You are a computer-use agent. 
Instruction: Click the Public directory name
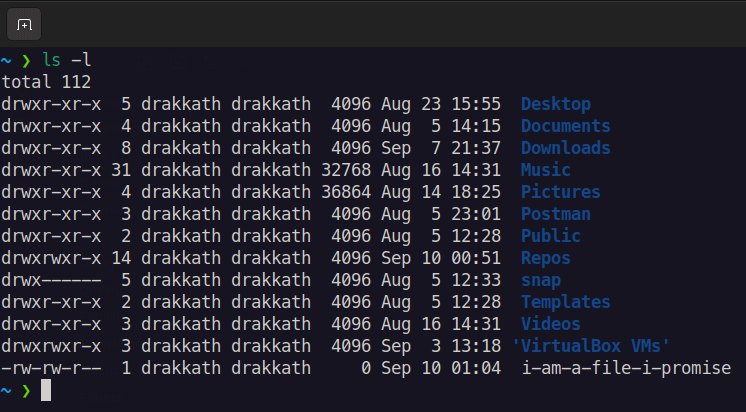click(x=550, y=236)
